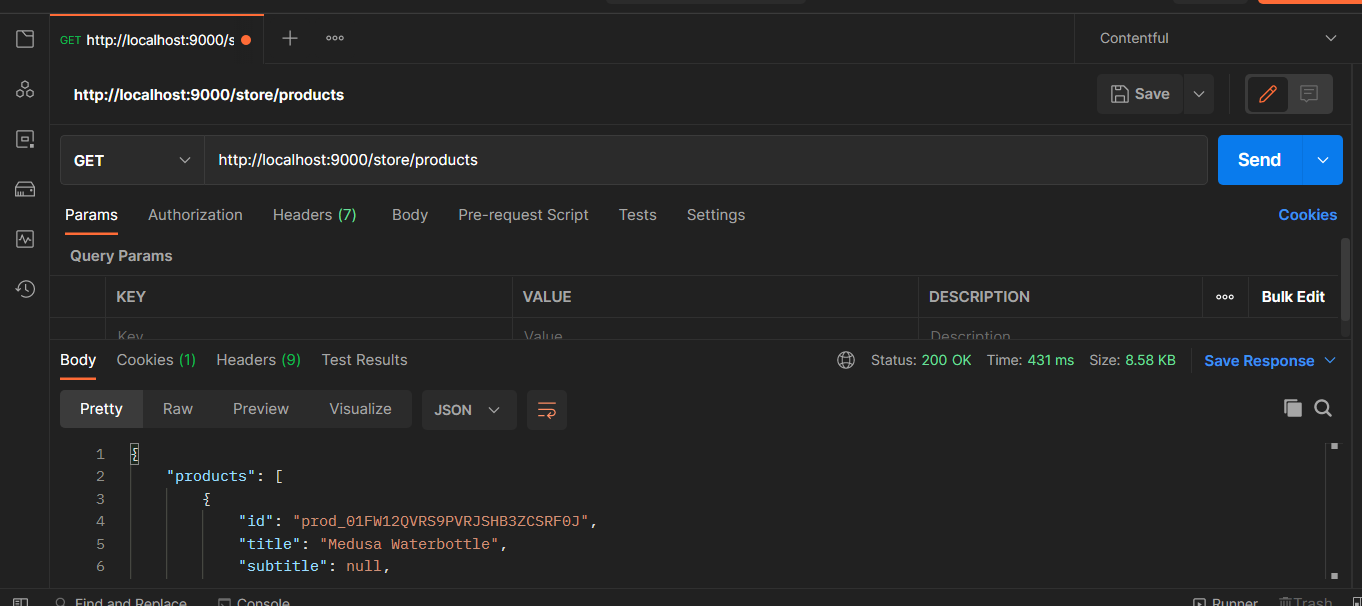Image resolution: width=1362 pixels, height=606 pixels.
Task: Open the APIs sidebar icon
Action: point(25,90)
